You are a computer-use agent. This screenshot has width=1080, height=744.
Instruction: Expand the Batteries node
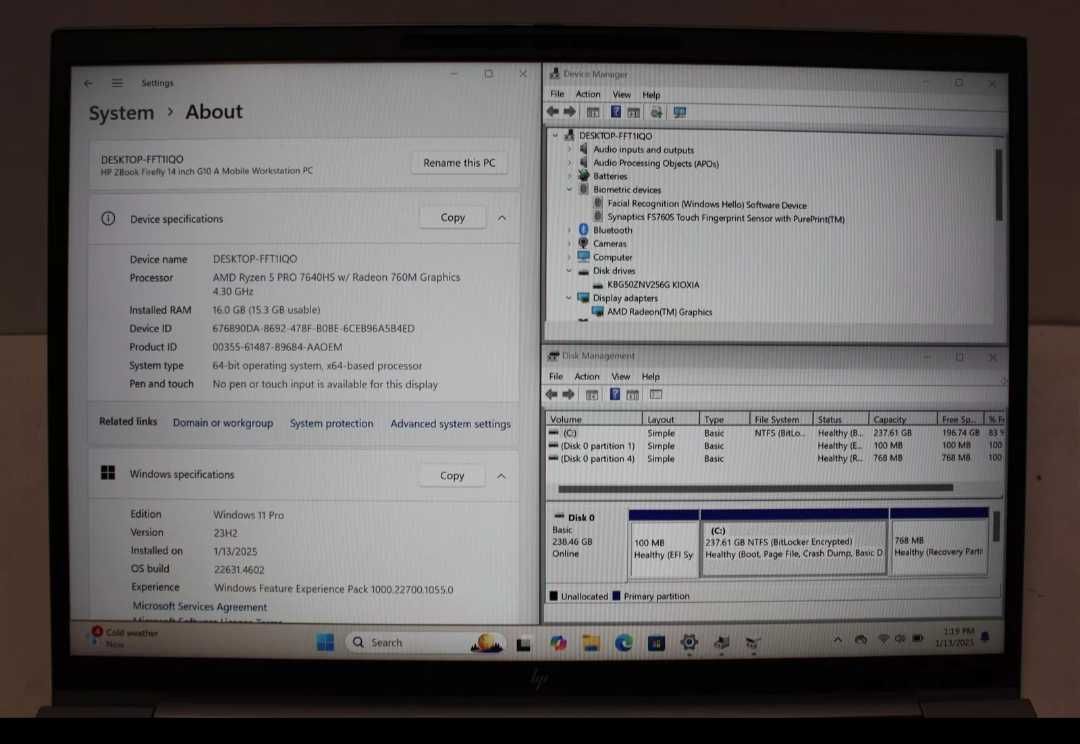[570, 176]
